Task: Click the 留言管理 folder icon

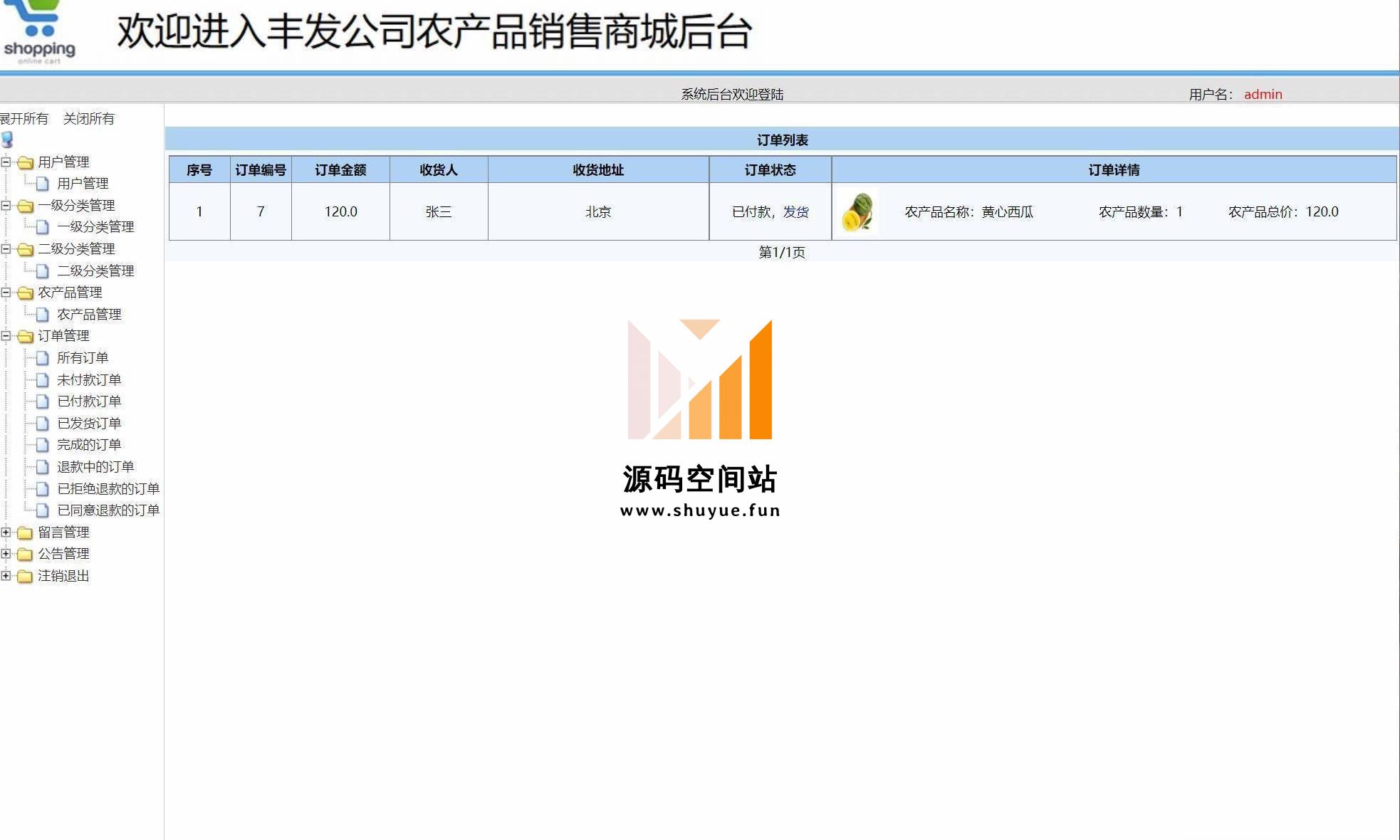Action: point(25,532)
